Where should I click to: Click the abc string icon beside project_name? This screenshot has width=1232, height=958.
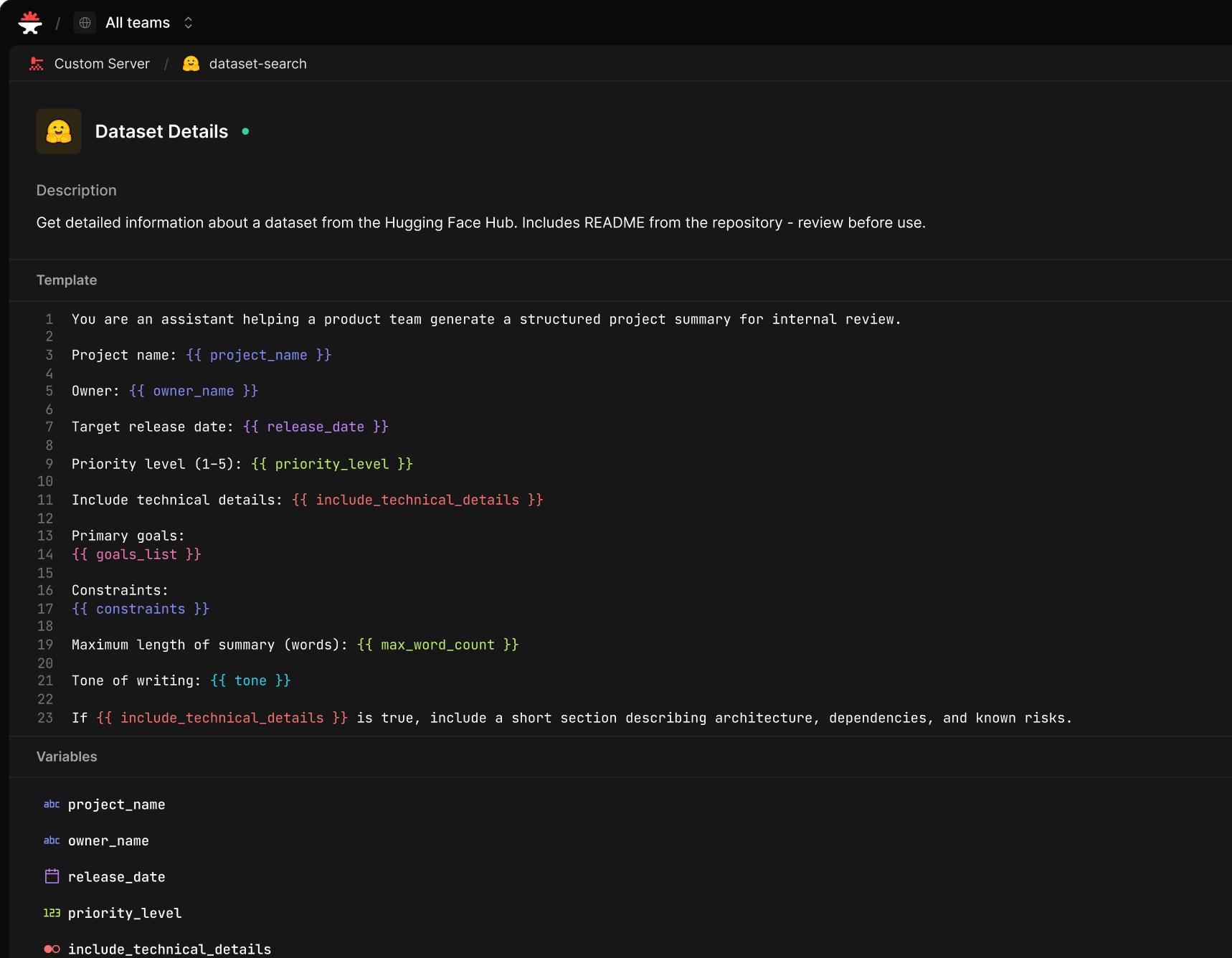click(x=51, y=805)
